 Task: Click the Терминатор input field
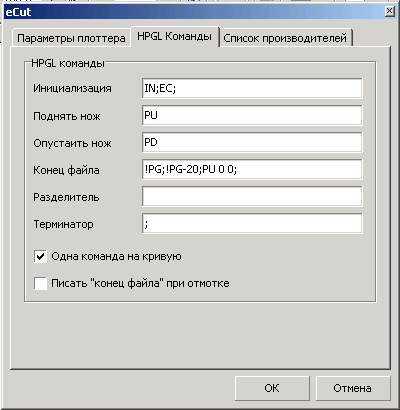252,223
